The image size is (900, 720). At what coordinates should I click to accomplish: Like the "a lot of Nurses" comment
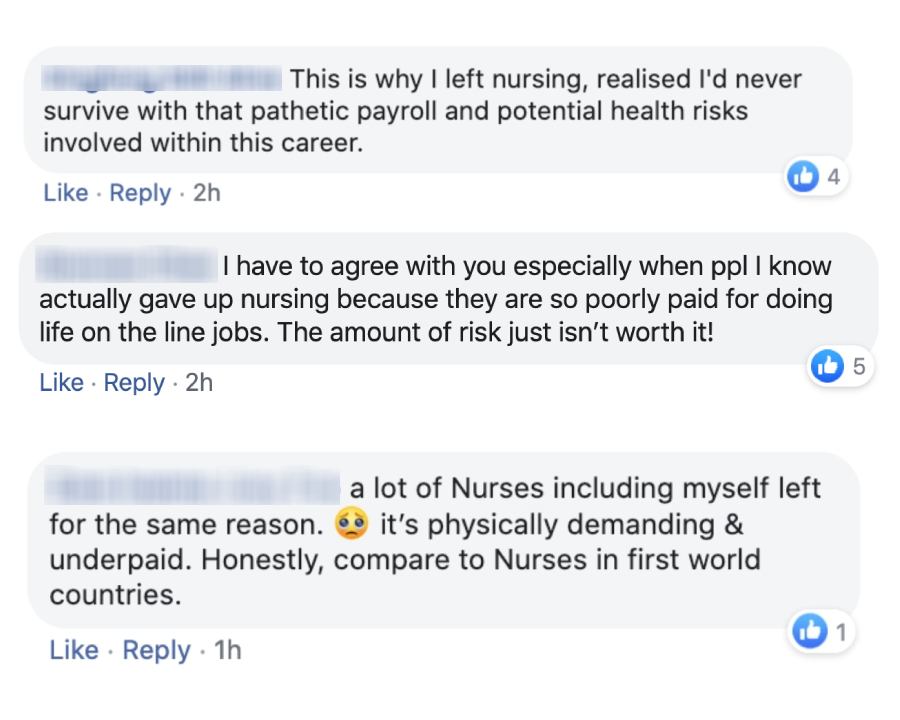pyautogui.click(x=74, y=651)
